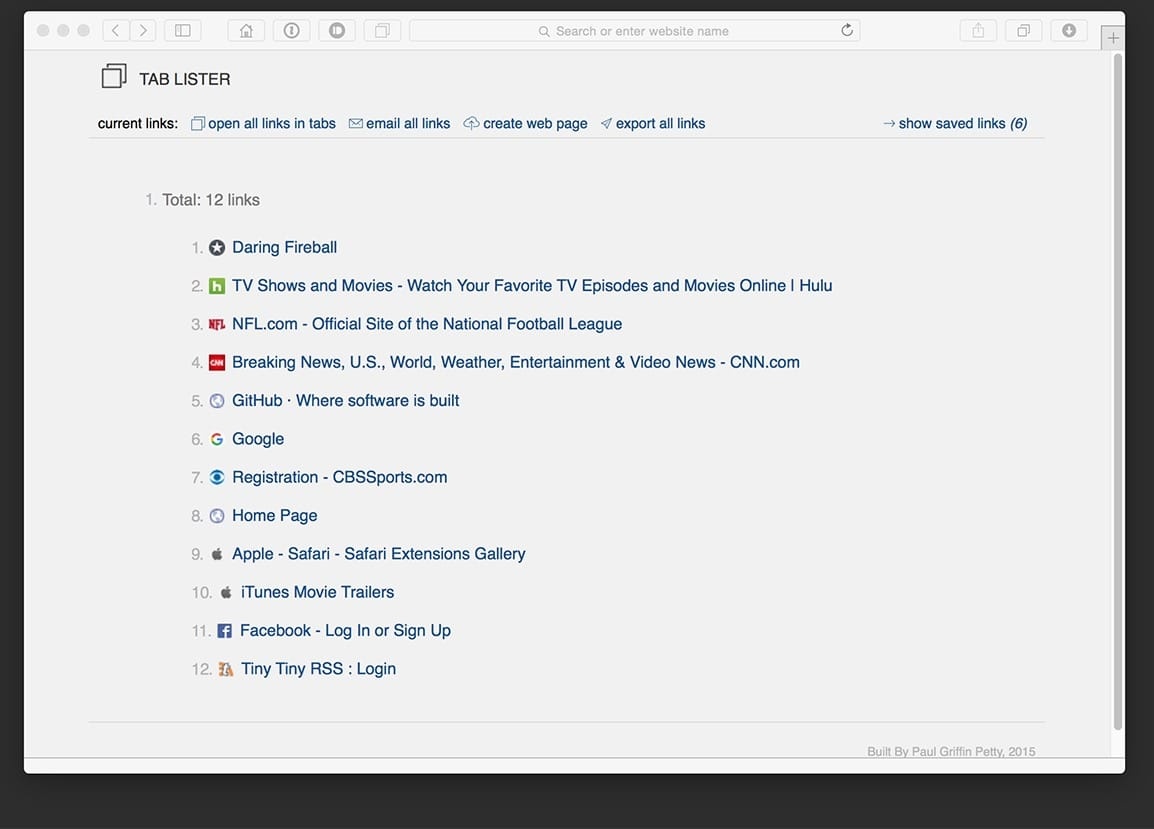
Task: Open Apple Safari Extensions Gallery link
Action: click(x=379, y=554)
